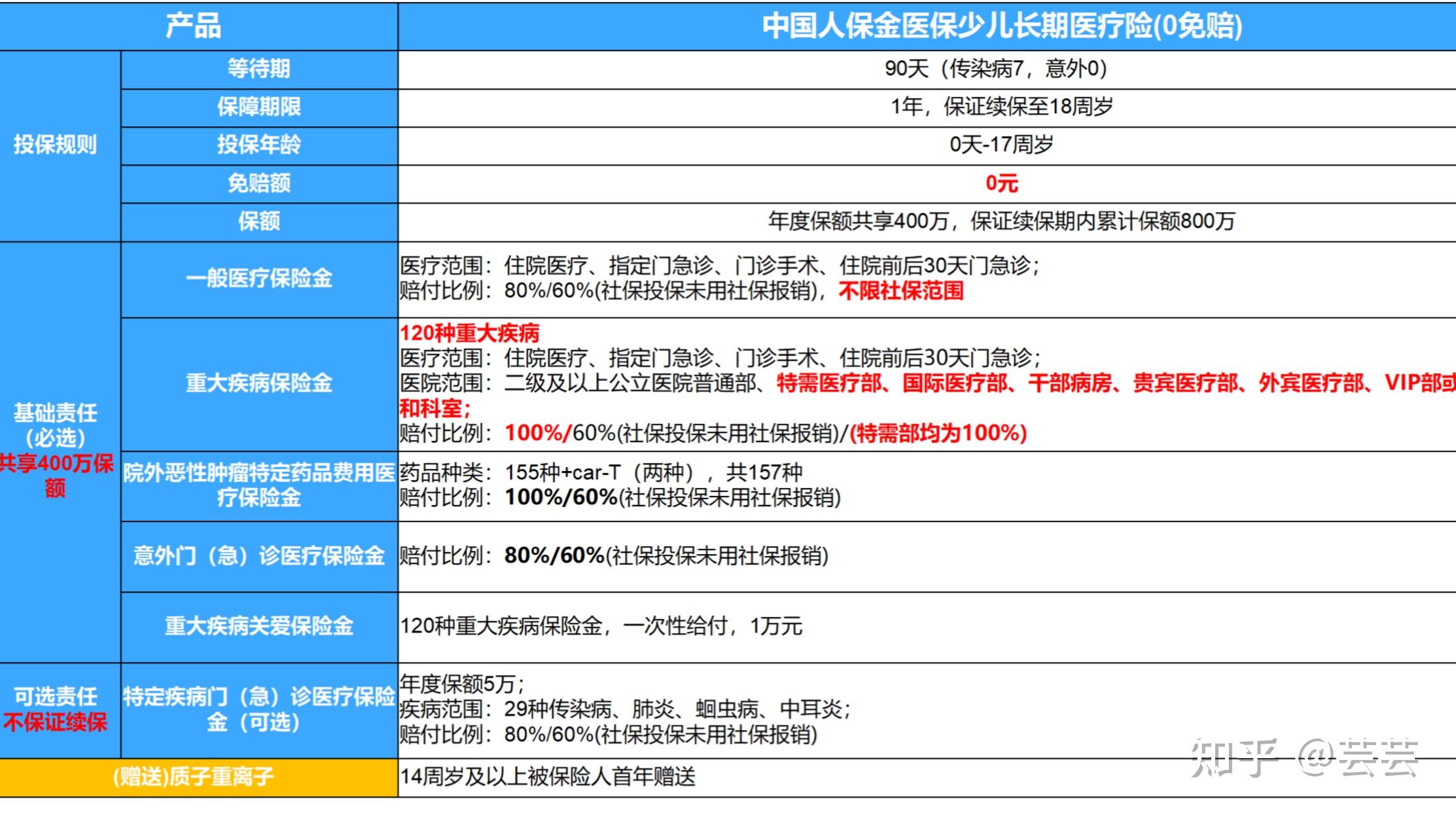Click the 一次性给付，1万元 text

(x=712, y=626)
